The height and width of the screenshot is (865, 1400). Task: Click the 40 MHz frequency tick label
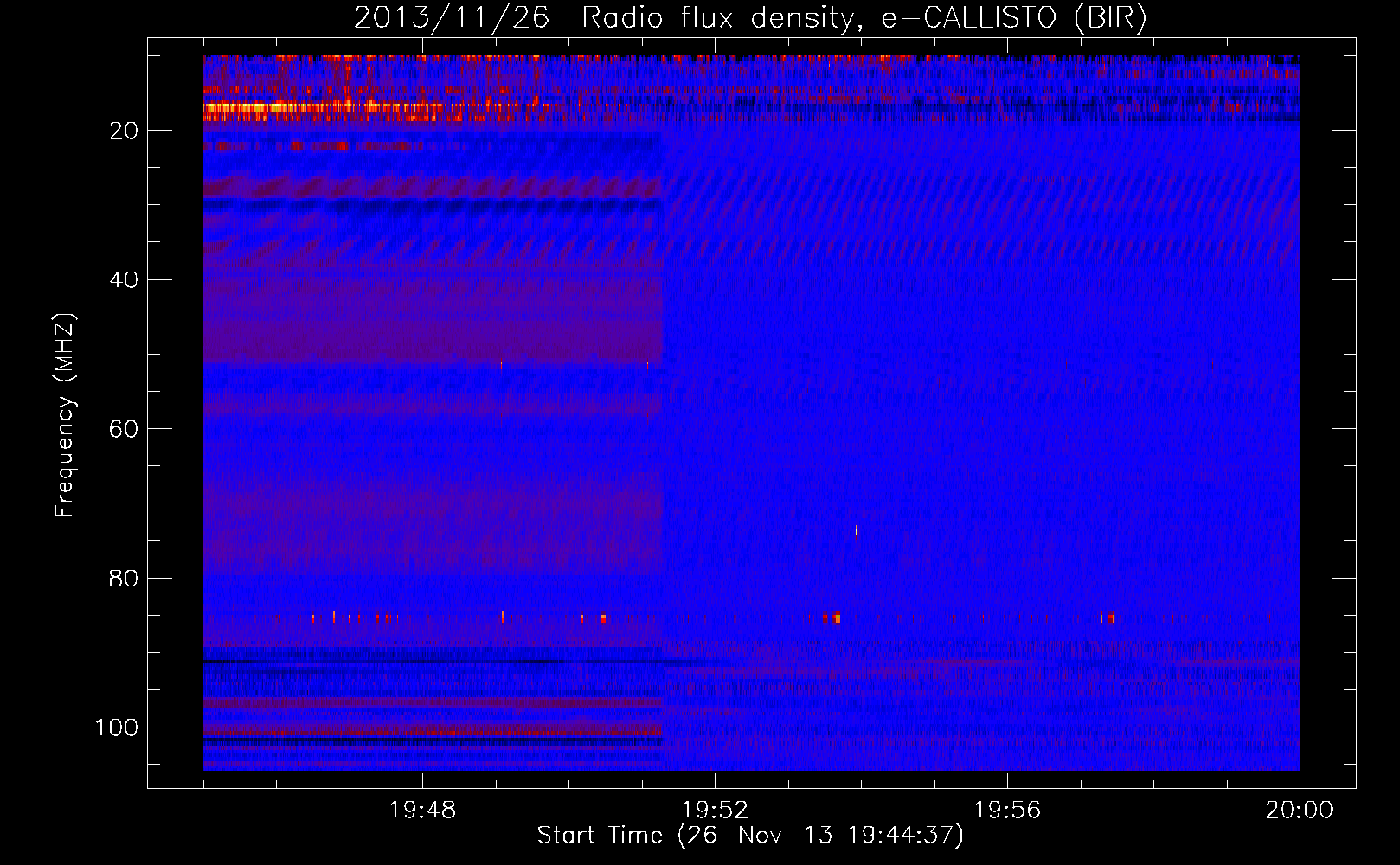click(x=125, y=280)
